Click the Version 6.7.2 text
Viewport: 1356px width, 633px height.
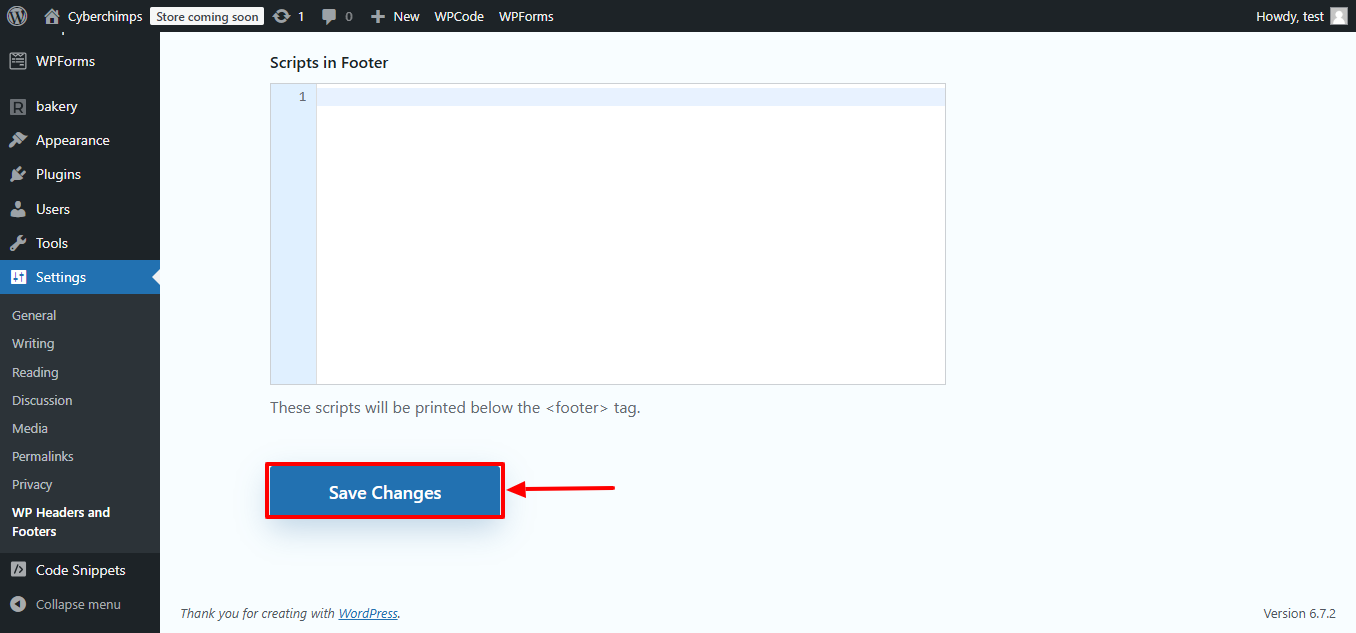coord(1300,613)
